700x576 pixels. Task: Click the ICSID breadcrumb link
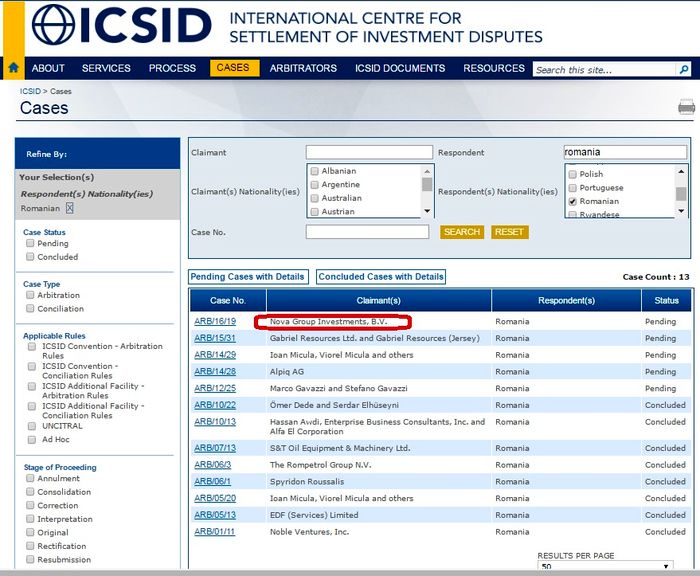point(30,91)
